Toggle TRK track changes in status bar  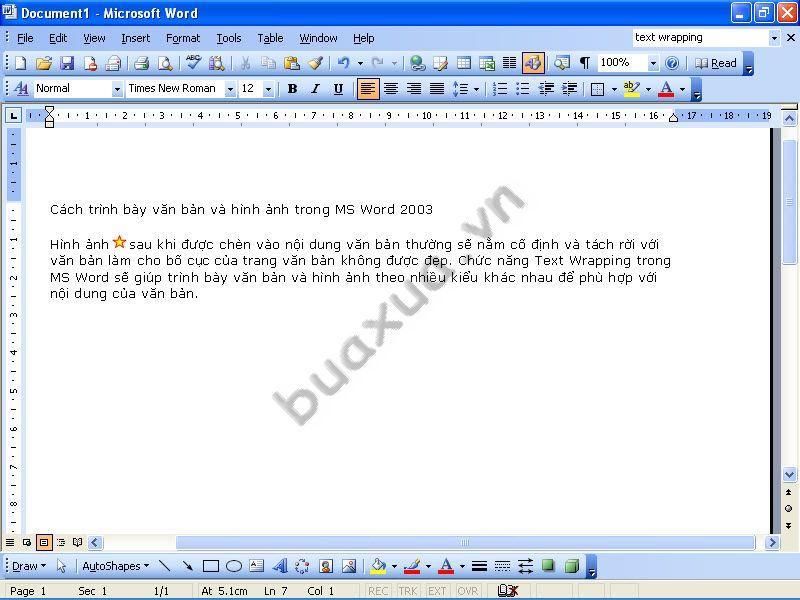tap(408, 591)
